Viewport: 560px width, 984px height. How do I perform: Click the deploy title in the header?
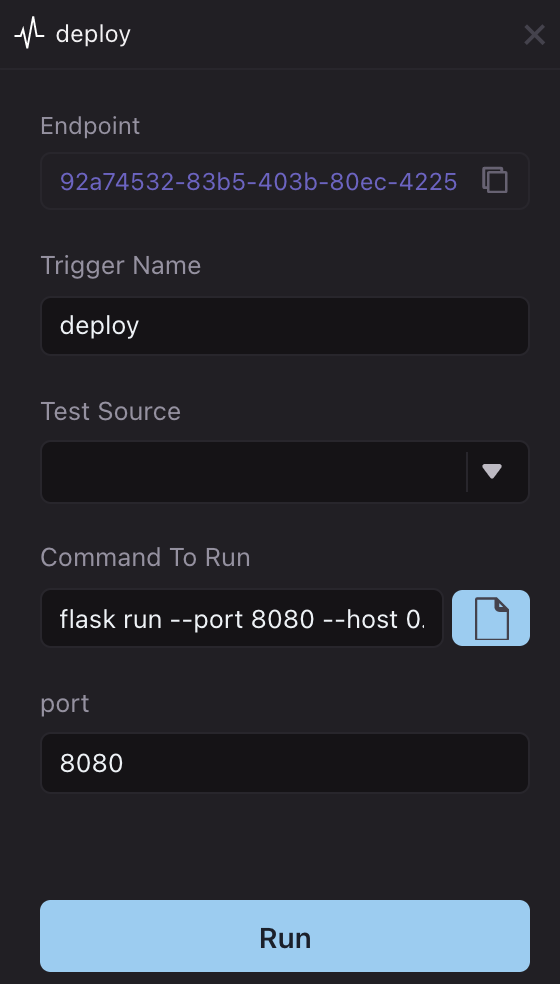tap(93, 34)
